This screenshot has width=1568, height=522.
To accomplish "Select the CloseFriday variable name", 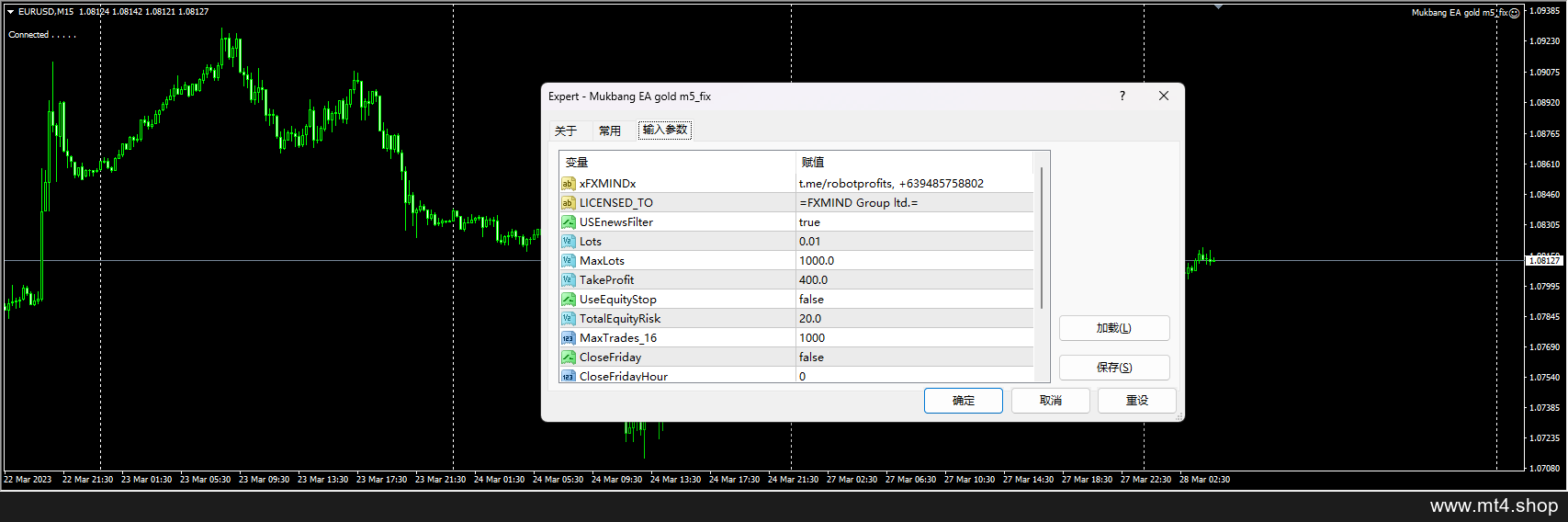I will pyautogui.click(x=611, y=357).
